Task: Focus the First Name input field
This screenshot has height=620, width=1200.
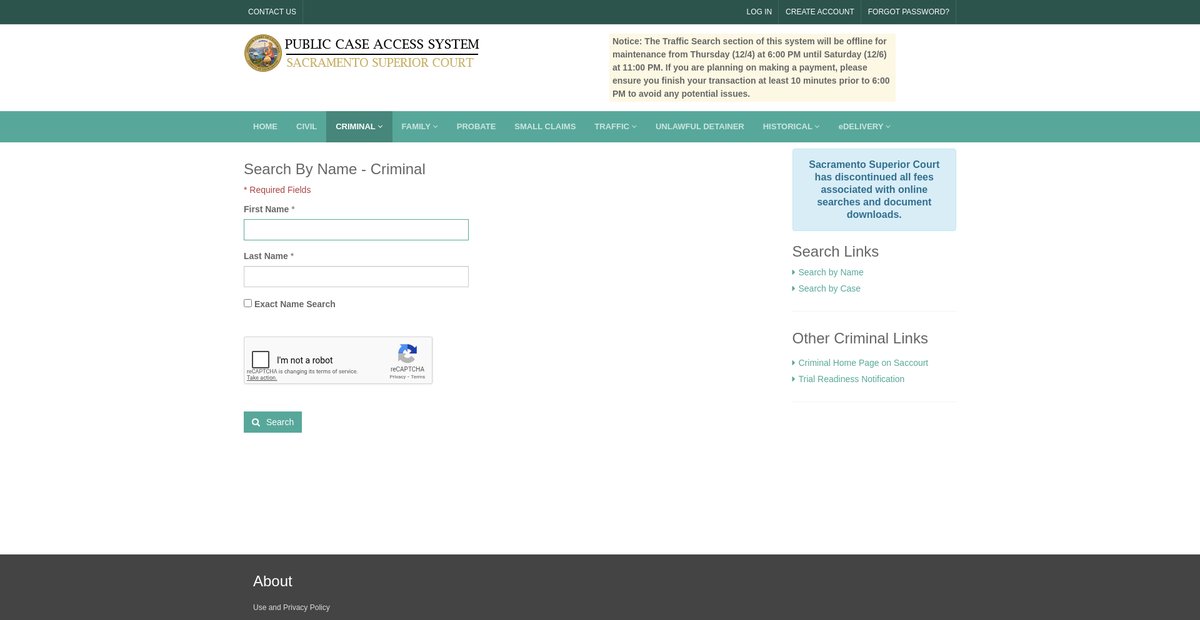Action: [356, 230]
